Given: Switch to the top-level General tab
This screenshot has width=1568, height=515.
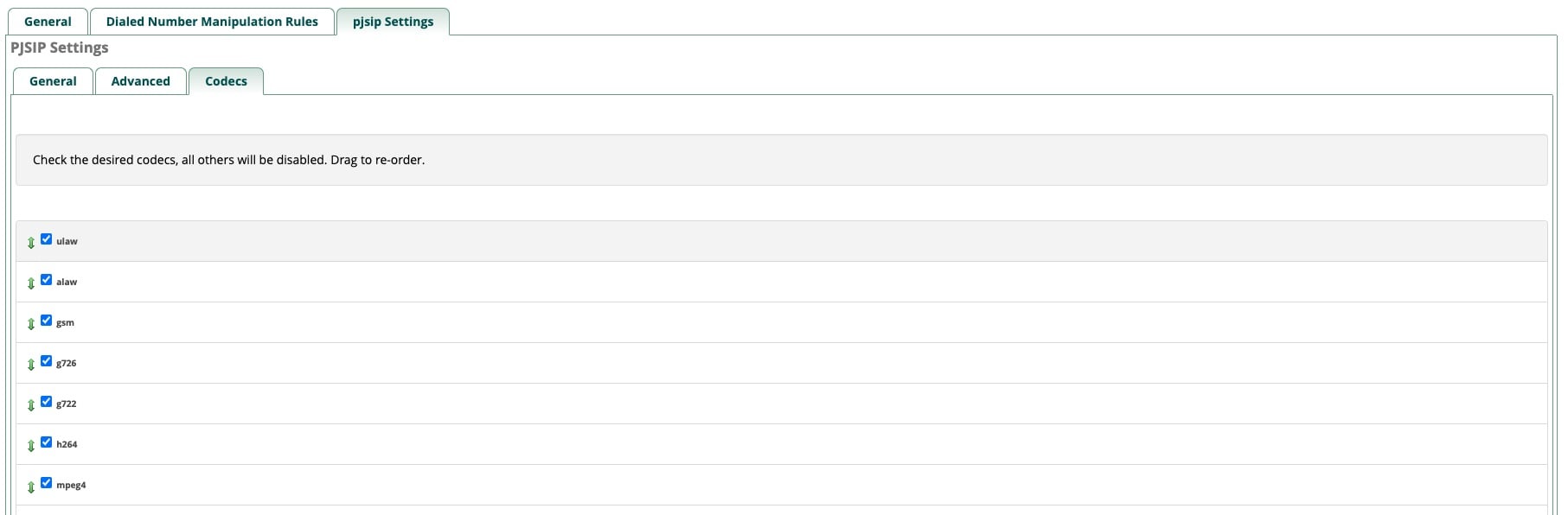Looking at the screenshot, I should pos(48,22).
